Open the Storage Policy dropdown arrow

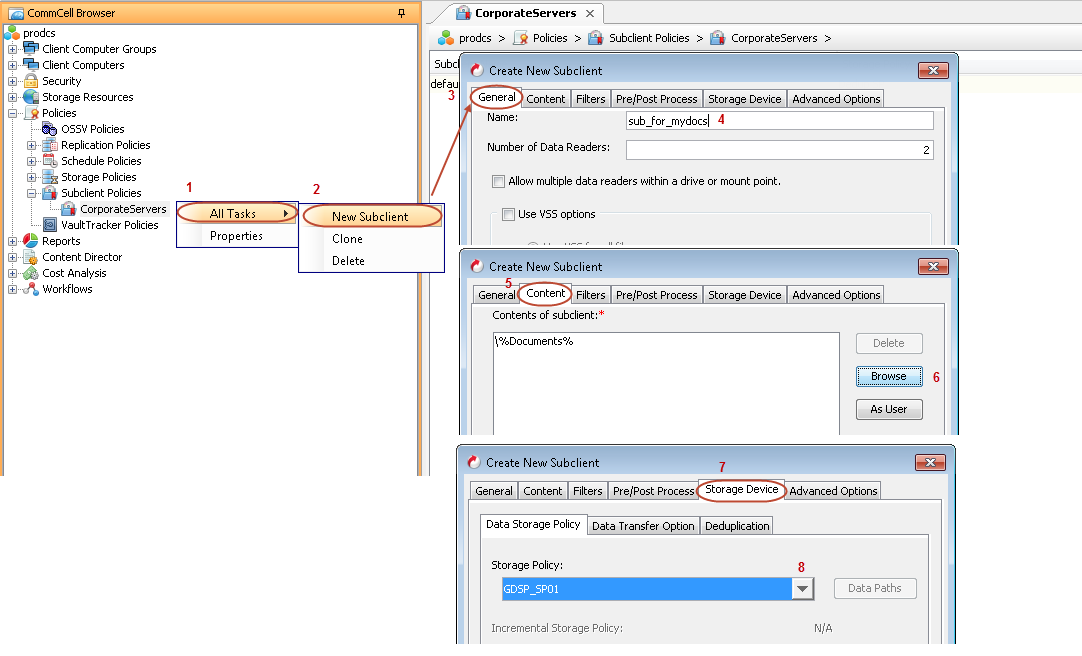802,589
